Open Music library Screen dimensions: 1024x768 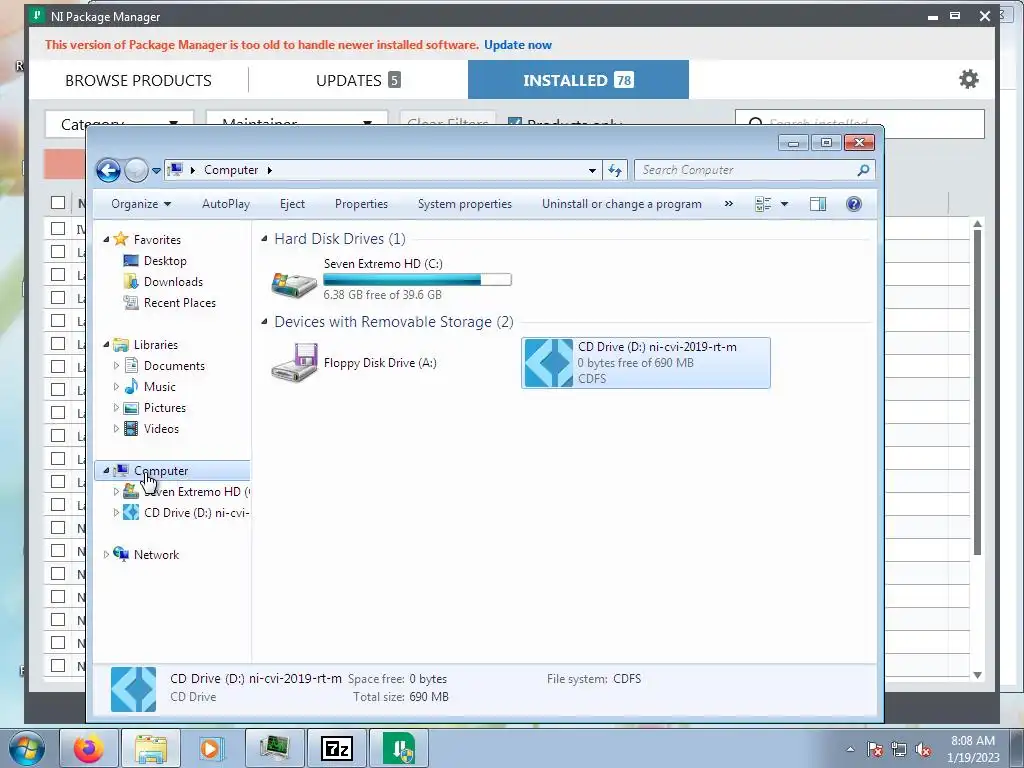[x=159, y=387]
